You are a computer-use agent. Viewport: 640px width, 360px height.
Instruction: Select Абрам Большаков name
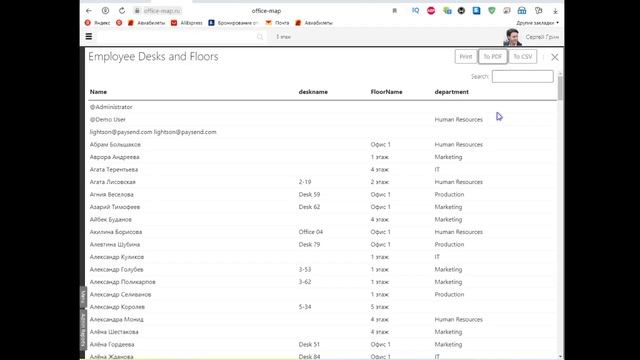[115, 144]
